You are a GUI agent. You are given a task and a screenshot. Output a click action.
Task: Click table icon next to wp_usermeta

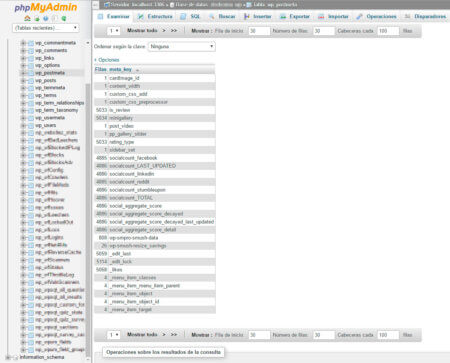pyautogui.click(x=31, y=118)
